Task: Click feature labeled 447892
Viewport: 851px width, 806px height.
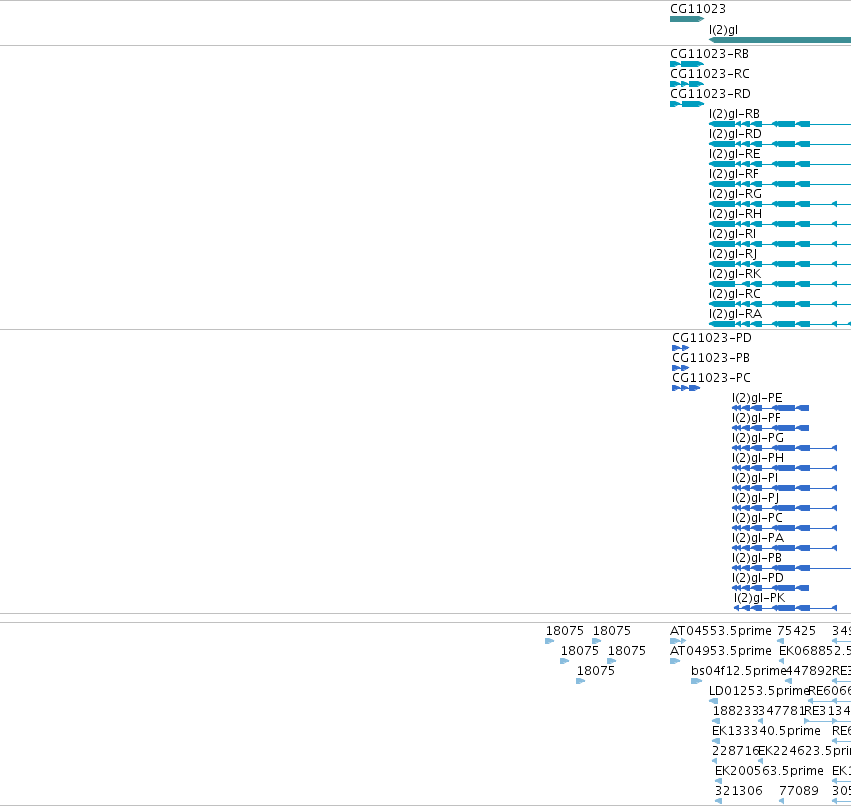Action: pos(789,682)
